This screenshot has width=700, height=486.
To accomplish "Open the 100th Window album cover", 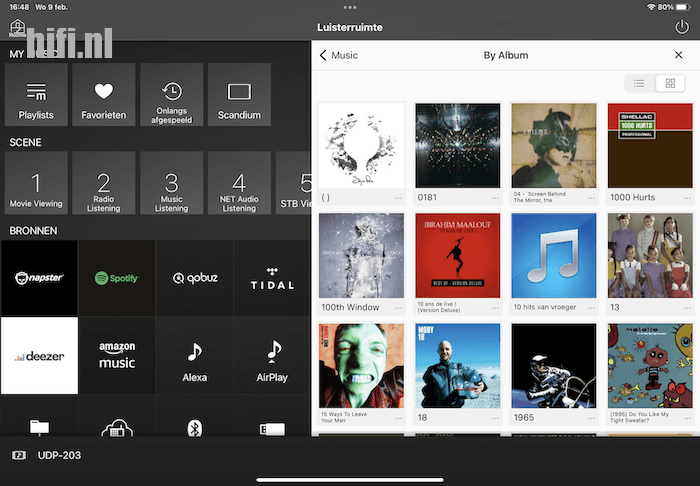I will [361, 255].
